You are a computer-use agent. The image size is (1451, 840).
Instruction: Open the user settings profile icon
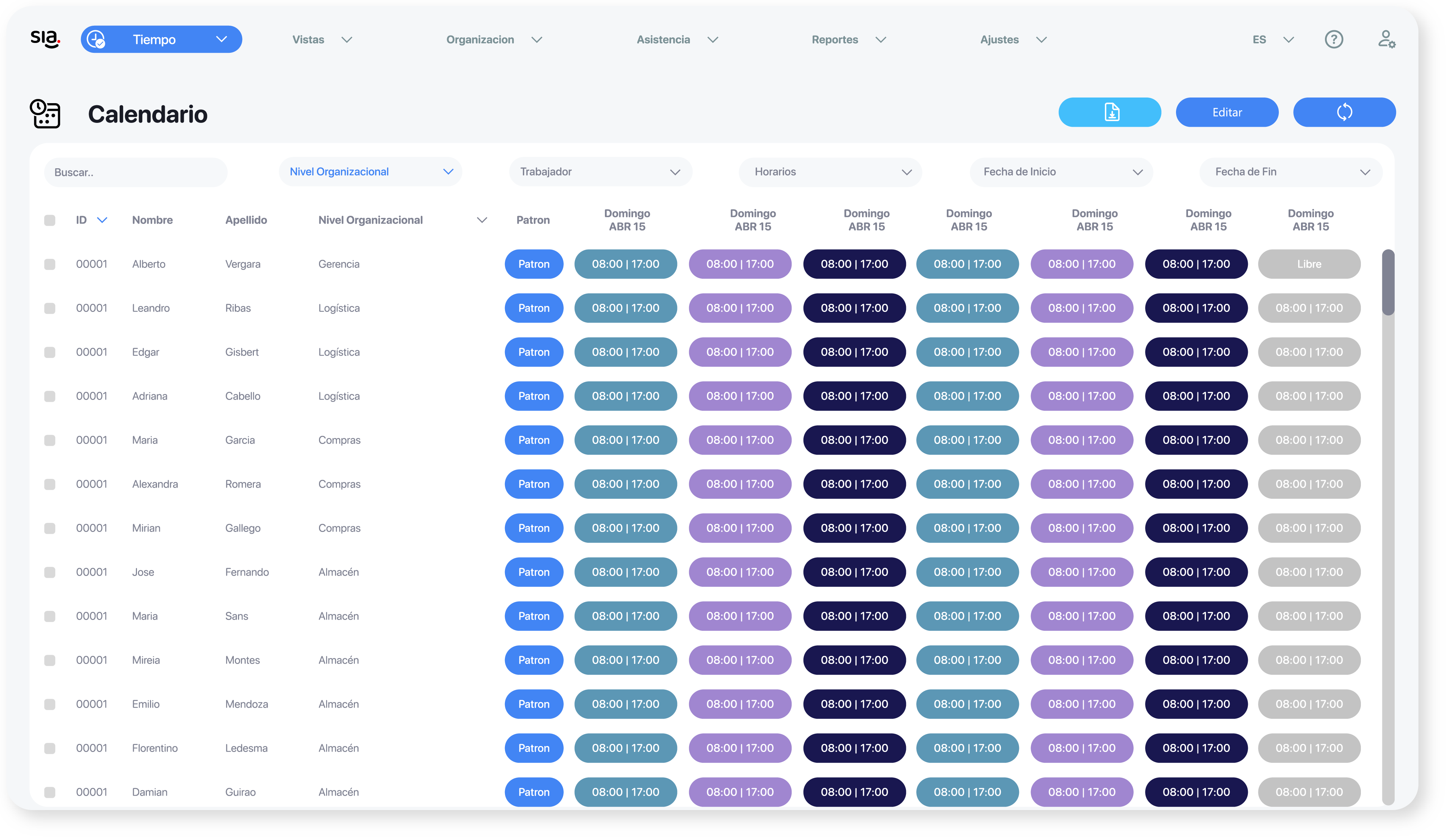coord(1386,40)
